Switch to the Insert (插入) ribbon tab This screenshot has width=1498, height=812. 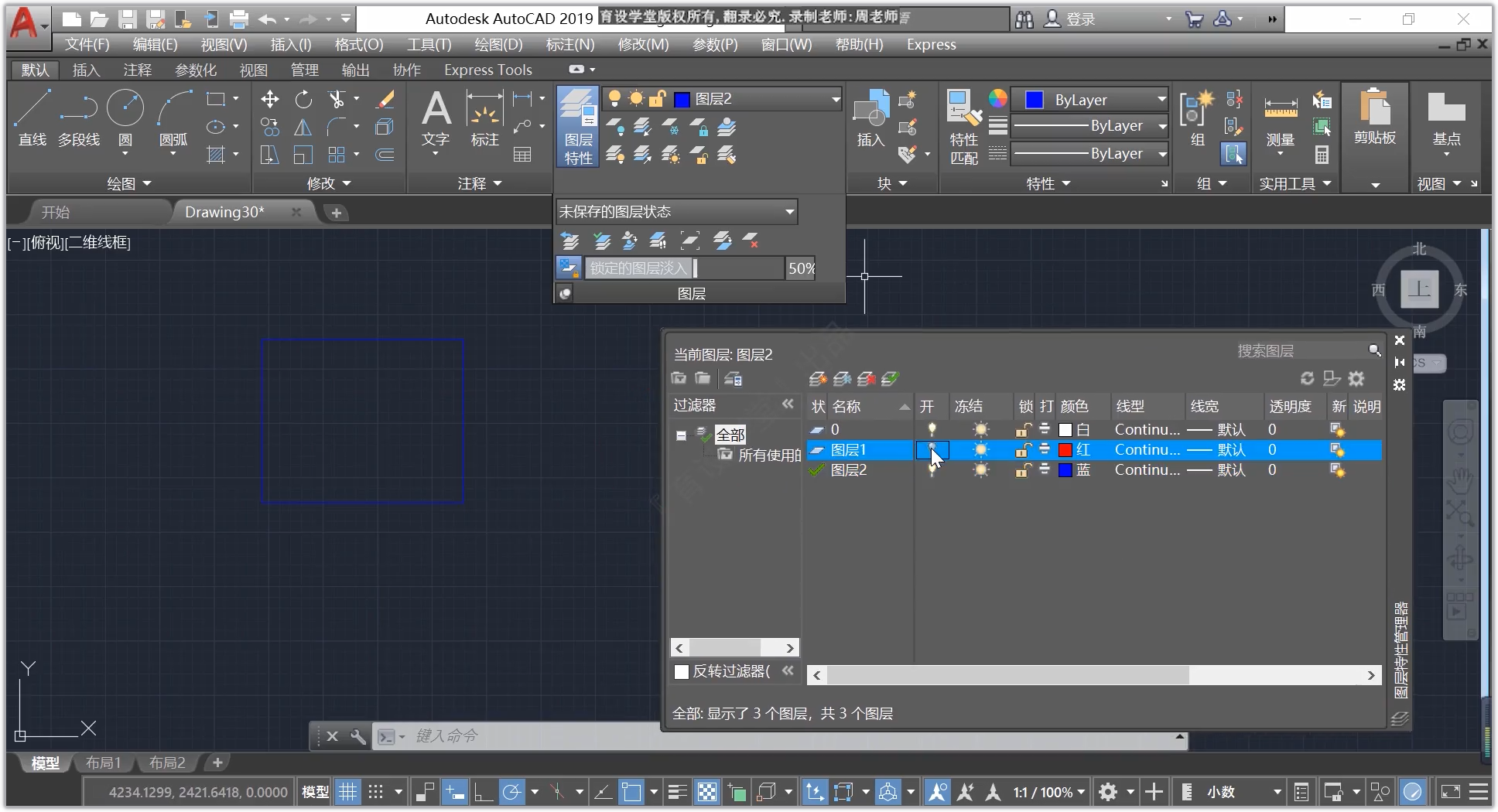86,70
